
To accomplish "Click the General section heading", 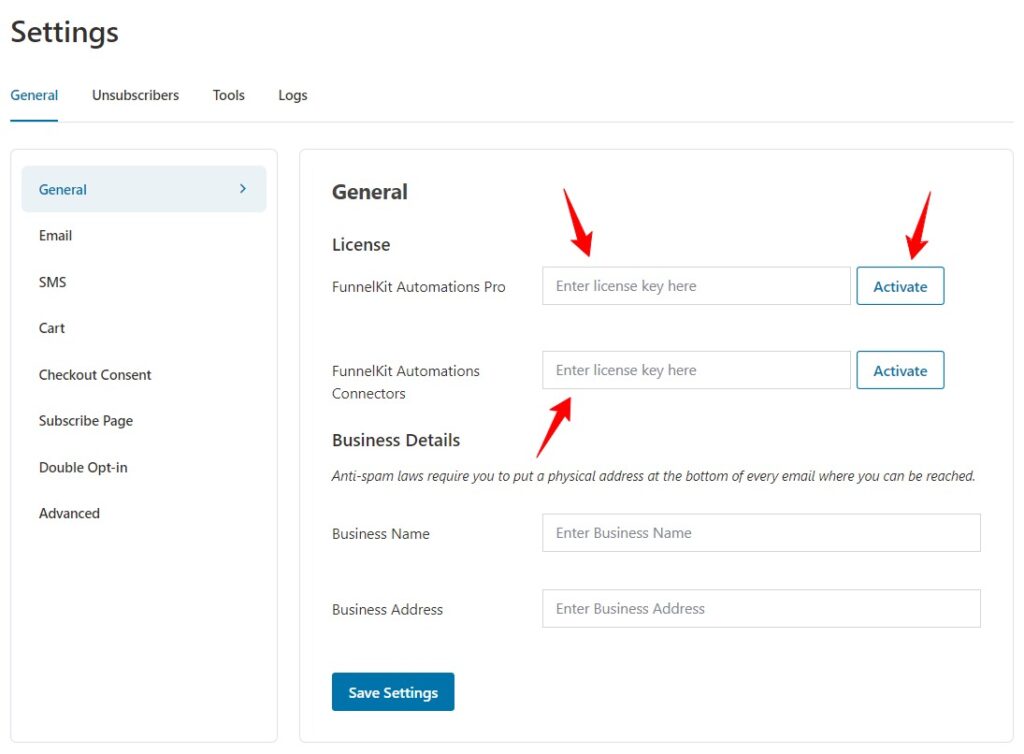I will pos(370,192).
